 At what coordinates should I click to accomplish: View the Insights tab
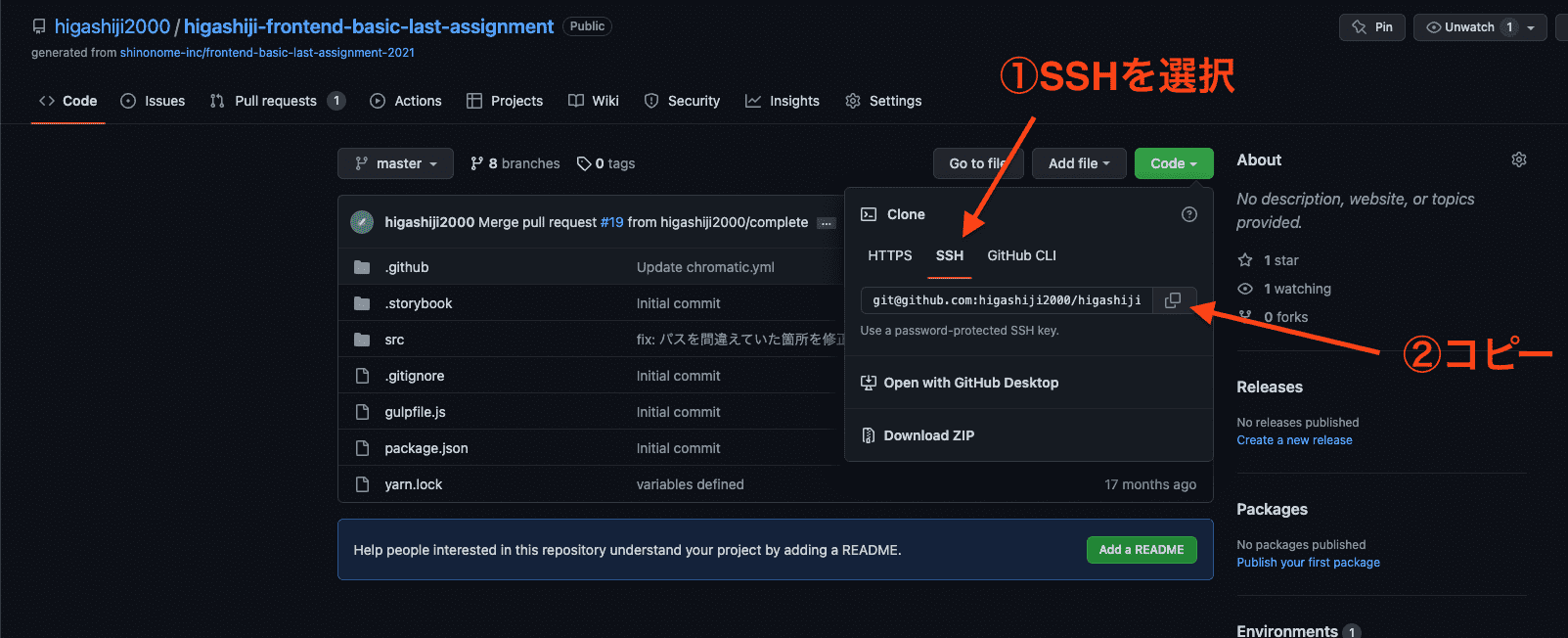click(x=783, y=101)
